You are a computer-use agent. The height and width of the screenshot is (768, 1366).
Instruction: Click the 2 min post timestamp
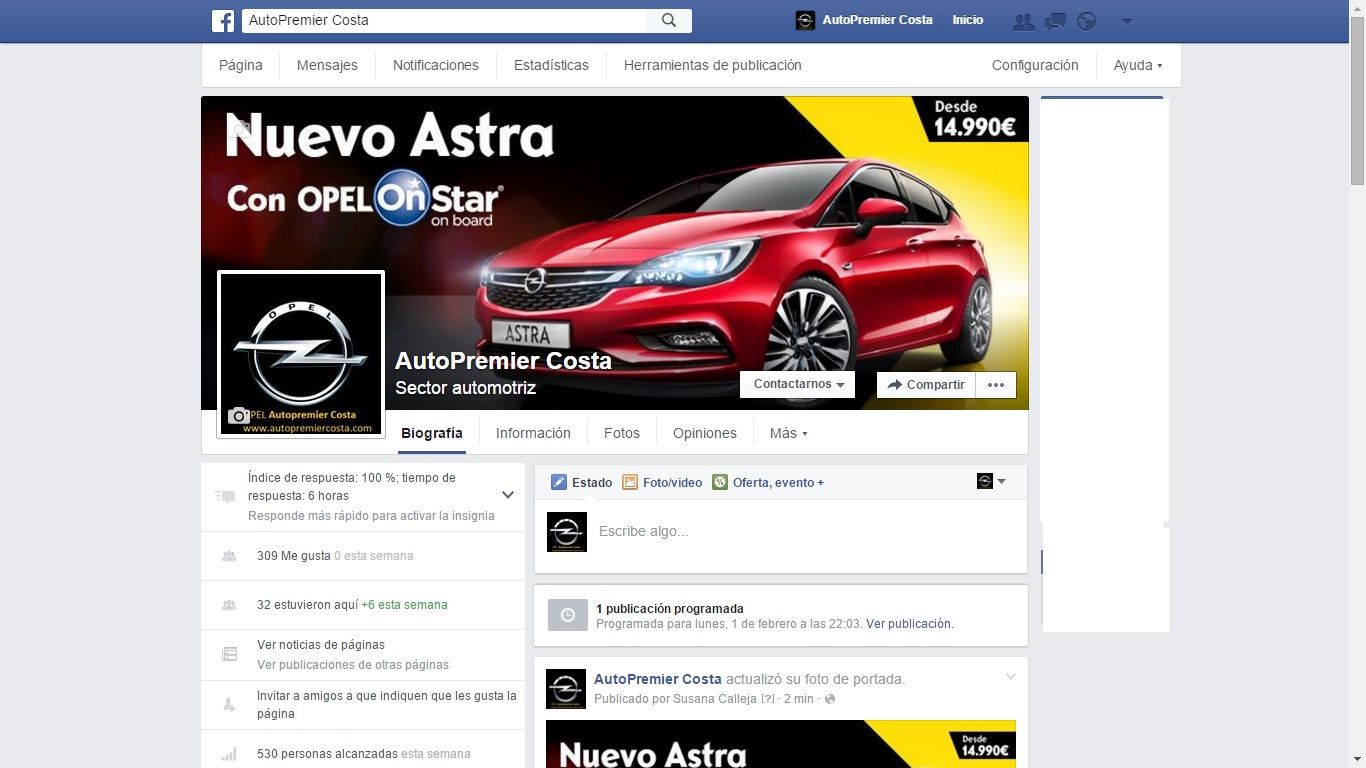pyautogui.click(x=799, y=698)
